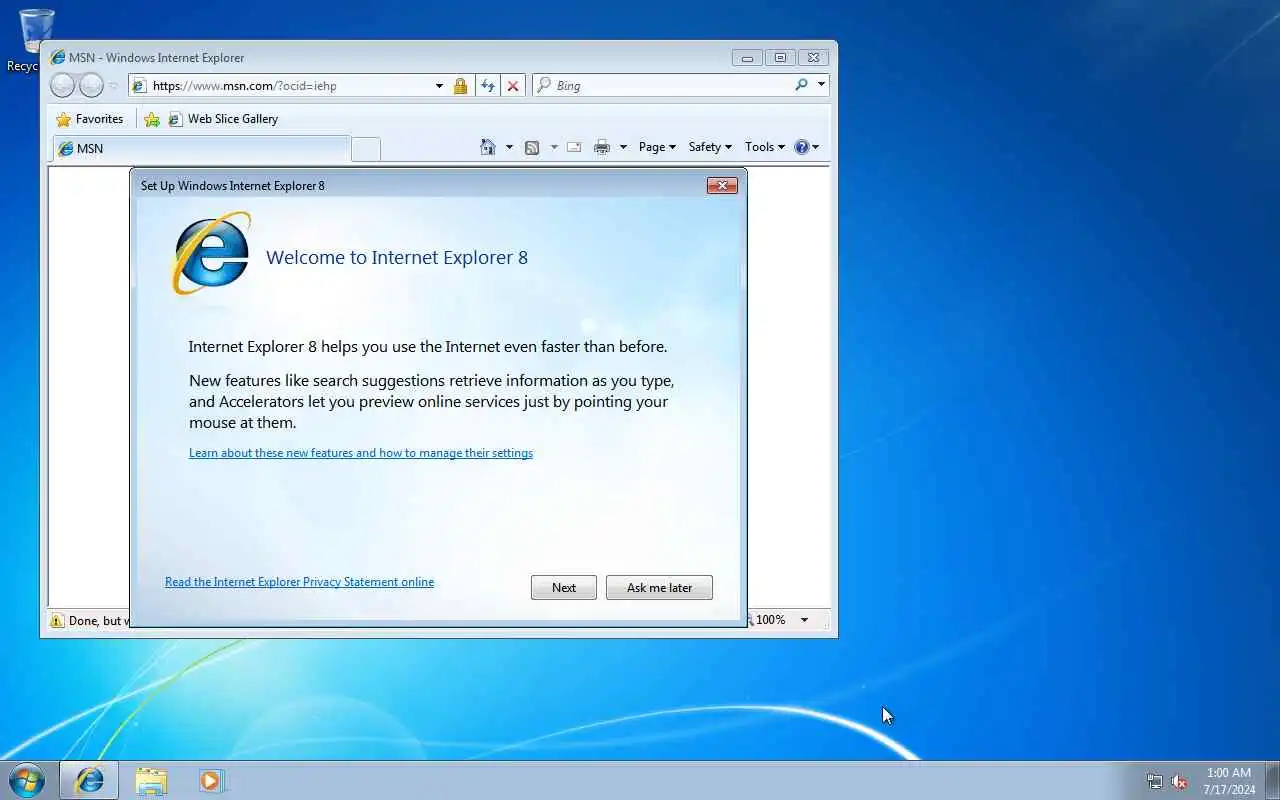This screenshot has height=800, width=1280.
Task: Click the network status tray icon
Action: 1155,782
